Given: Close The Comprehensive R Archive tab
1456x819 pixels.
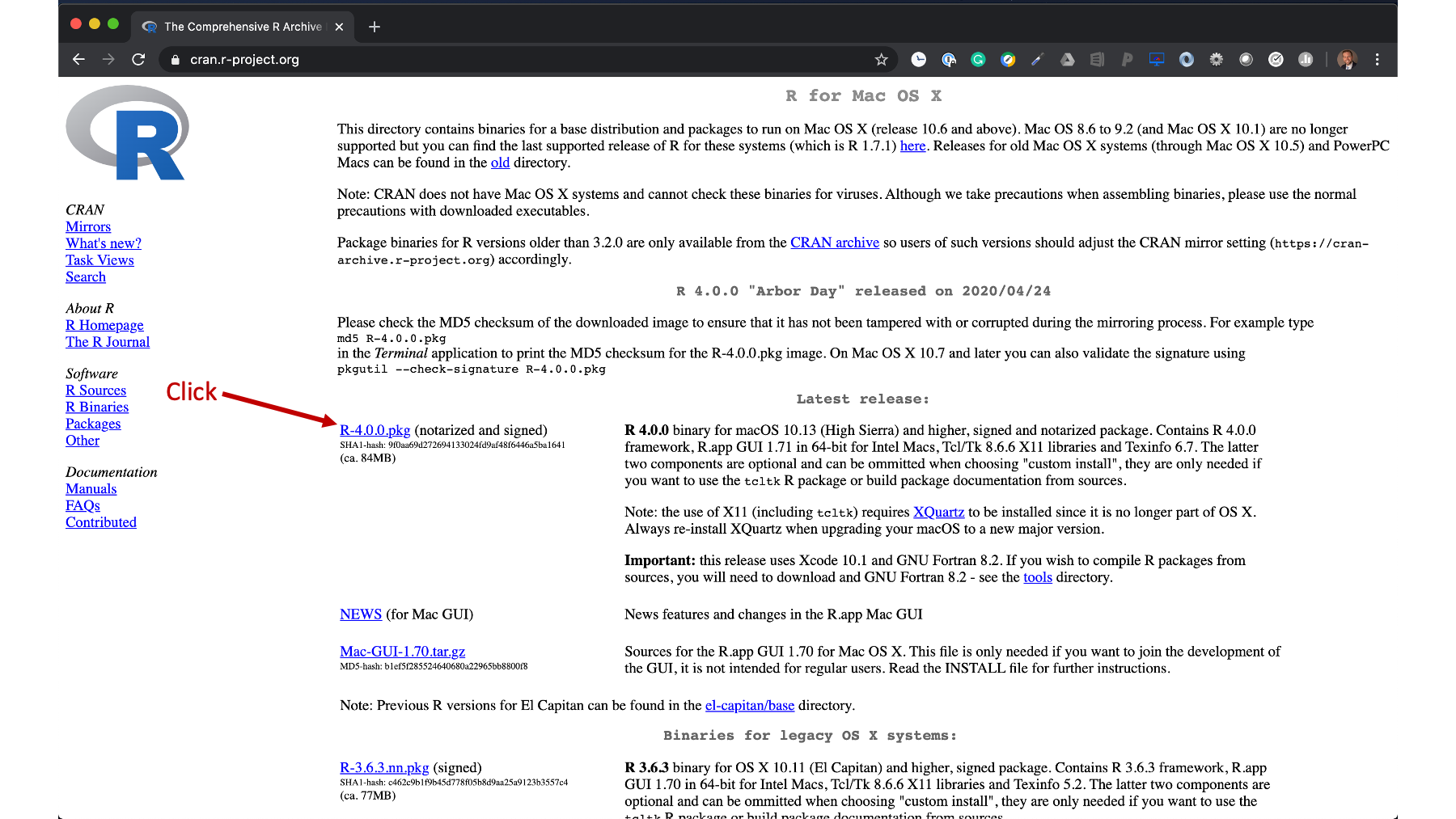Looking at the screenshot, I should [339, 27].
